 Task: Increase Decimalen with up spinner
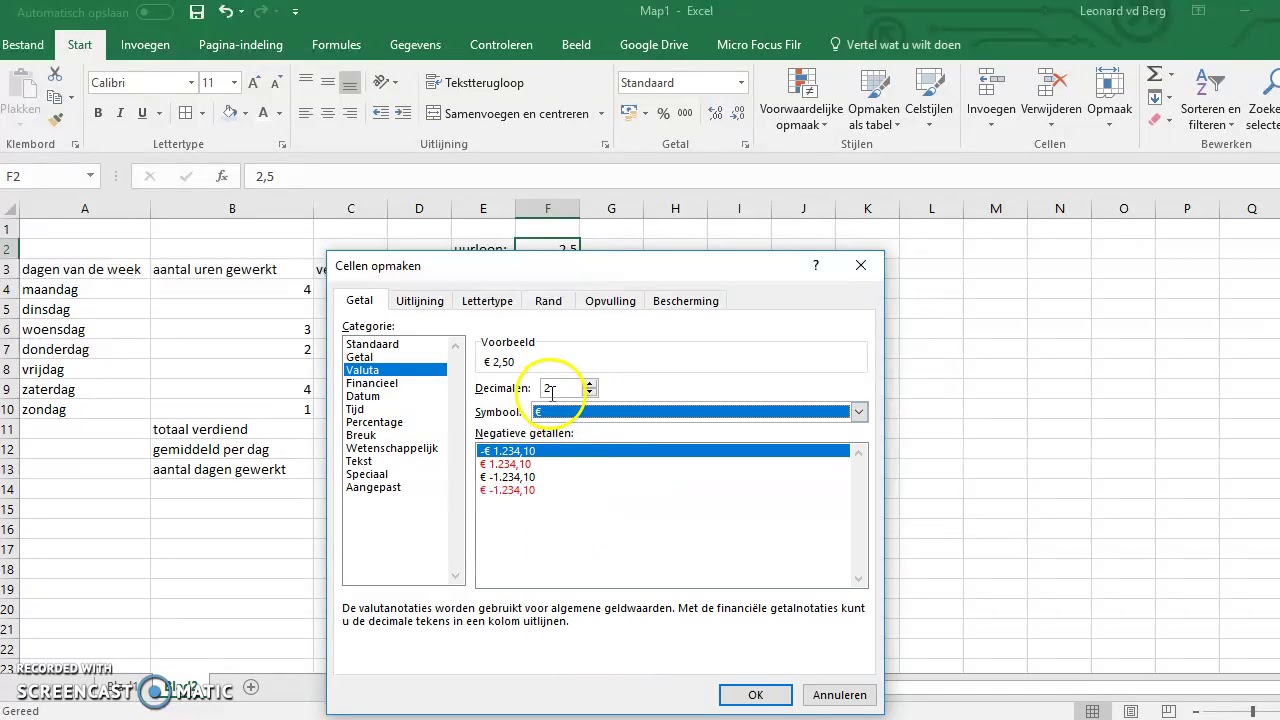590,383
